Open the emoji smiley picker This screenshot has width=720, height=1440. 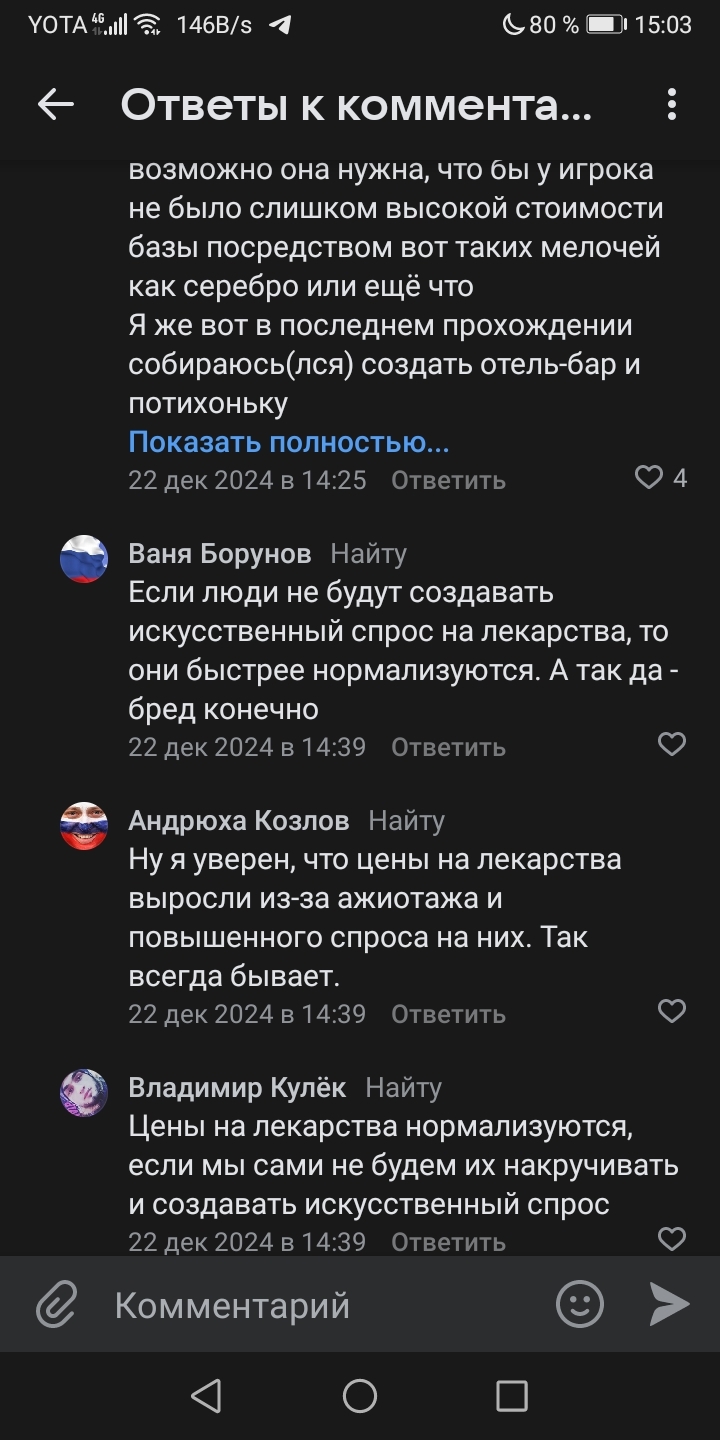[x=580, y=1305]
